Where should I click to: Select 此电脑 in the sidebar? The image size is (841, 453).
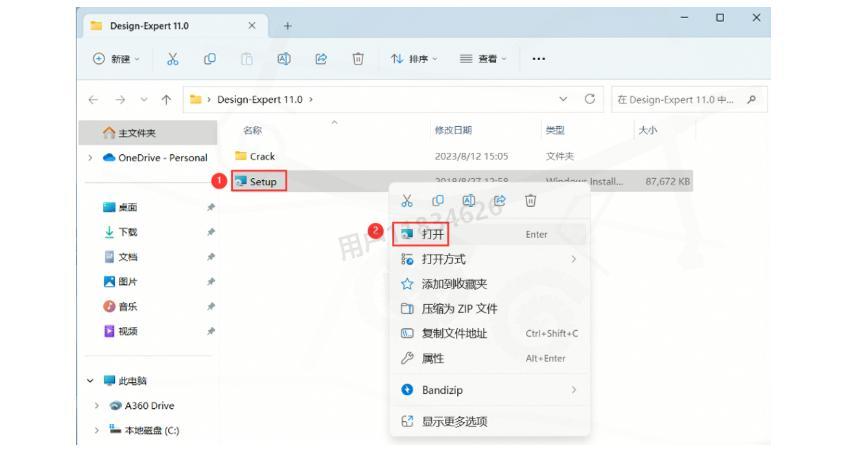click(125, 381)
